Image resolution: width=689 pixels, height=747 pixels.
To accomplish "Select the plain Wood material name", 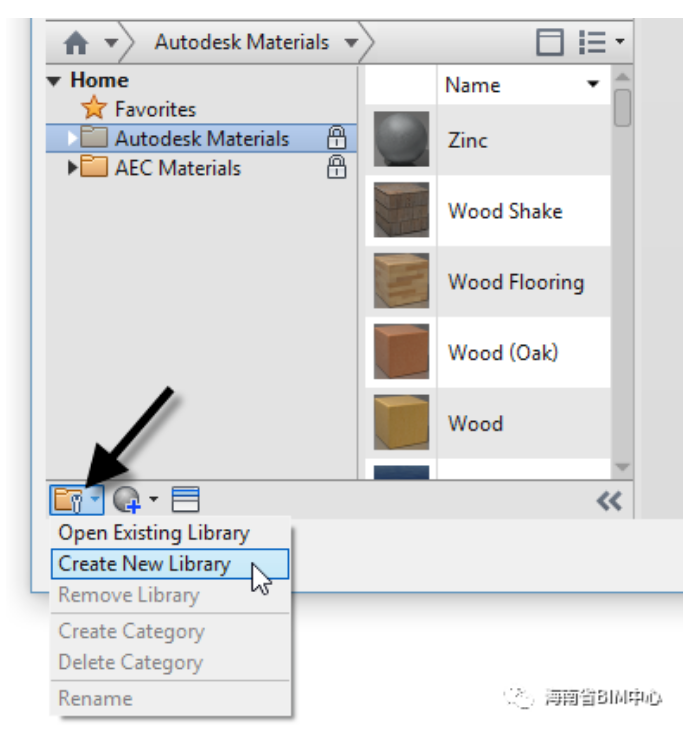I will coord(476,424).
